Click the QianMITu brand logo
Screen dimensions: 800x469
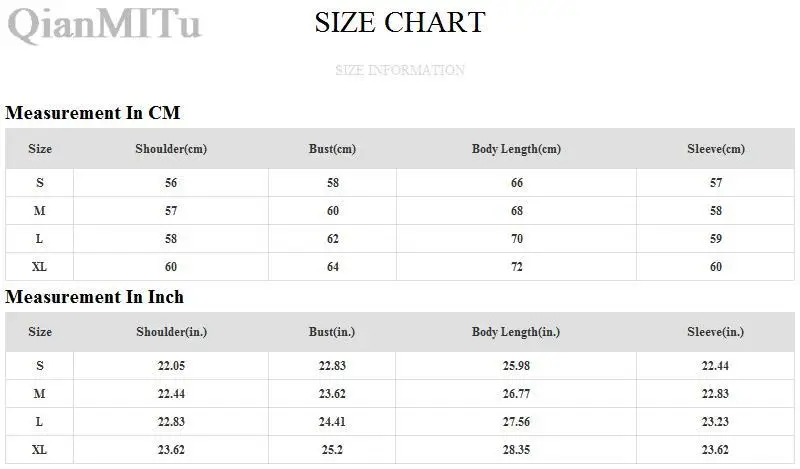tap(105, 24)
